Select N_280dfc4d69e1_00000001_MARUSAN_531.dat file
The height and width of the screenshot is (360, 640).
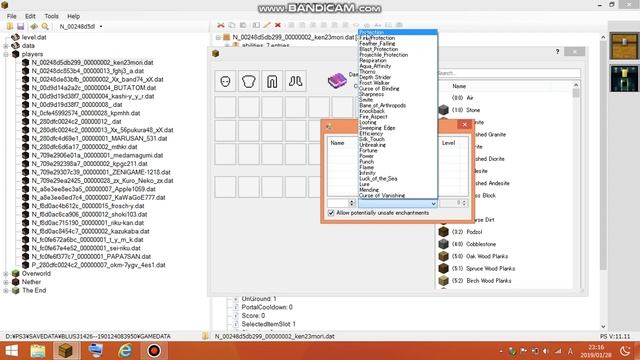100,138
